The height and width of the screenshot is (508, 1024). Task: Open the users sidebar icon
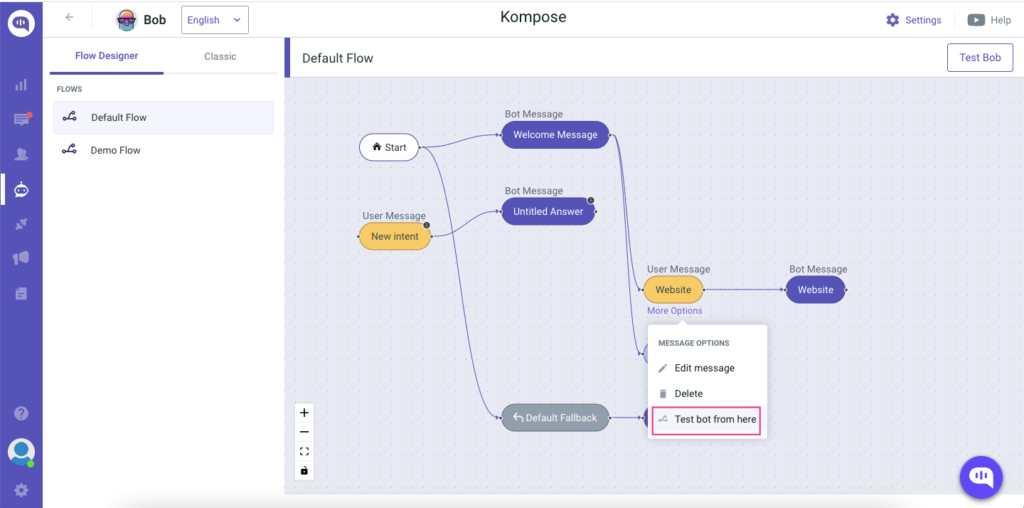(x=21, y=154)
